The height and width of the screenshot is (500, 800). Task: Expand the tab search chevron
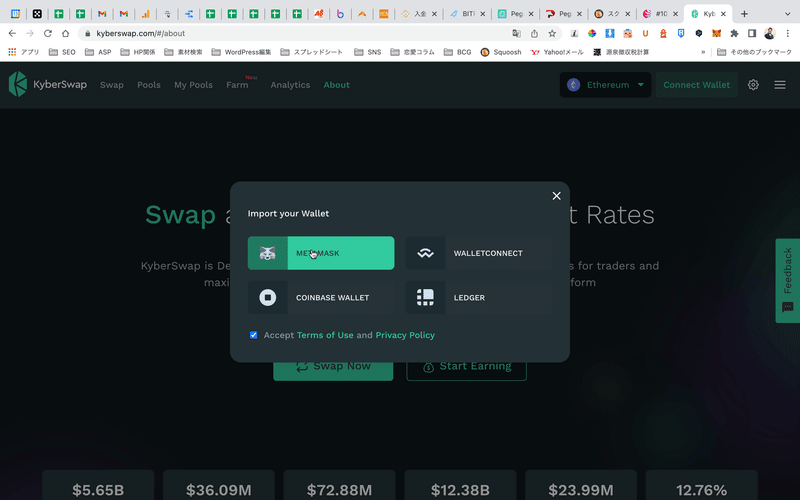pyautogui.click(x=787, y=14)
